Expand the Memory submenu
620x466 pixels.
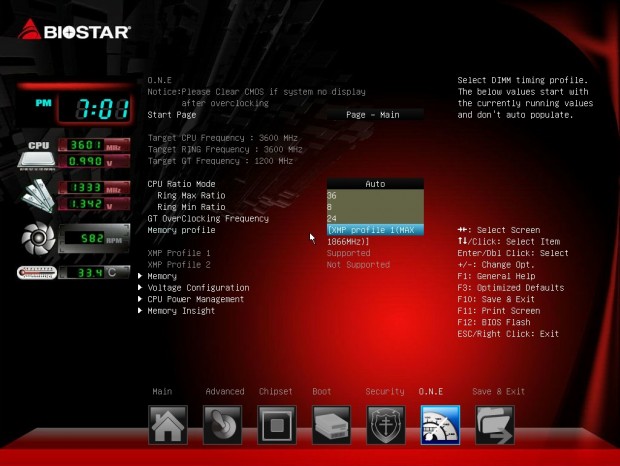[x=162, y=276]
